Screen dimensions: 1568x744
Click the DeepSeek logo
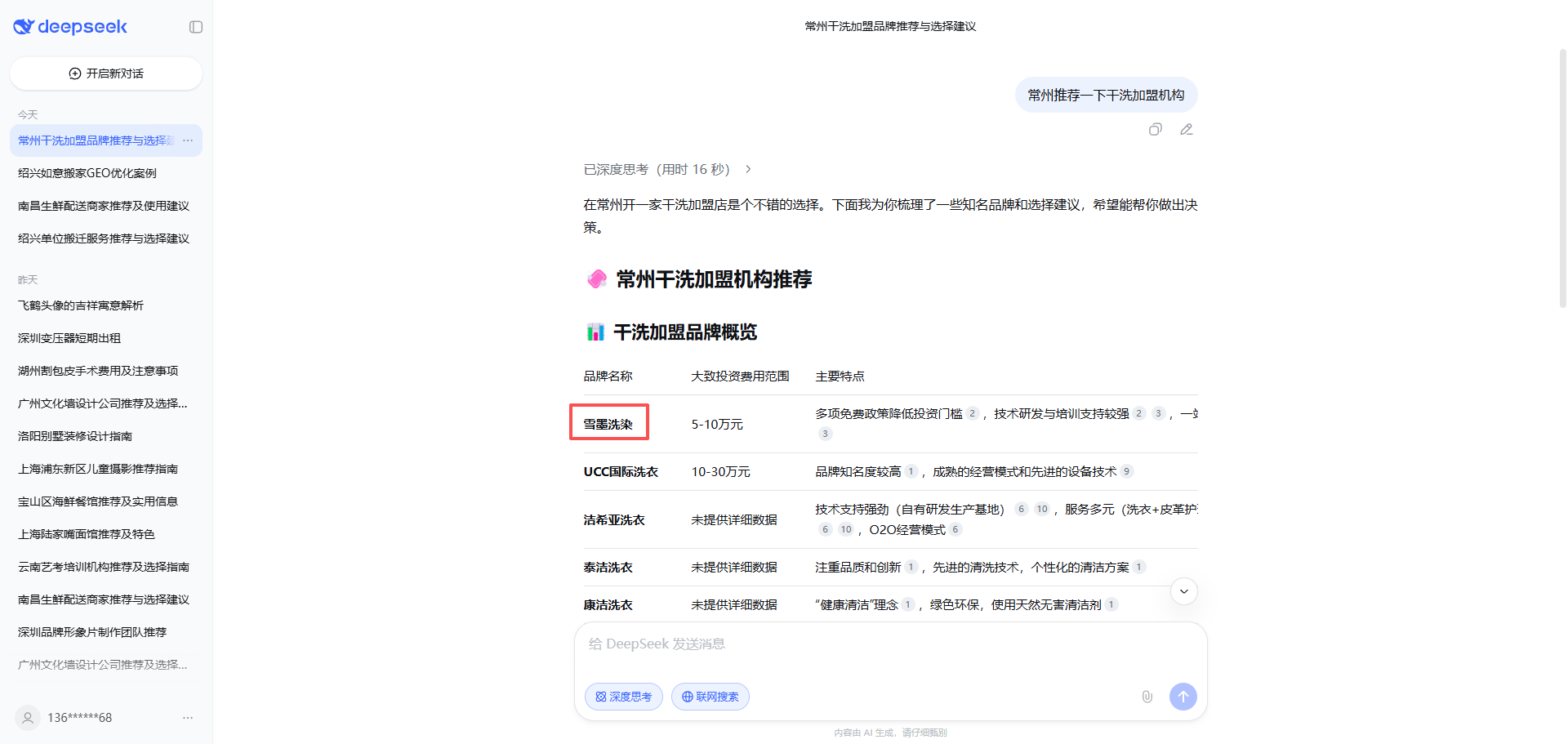pyautogui.click(x=70, y=27)
